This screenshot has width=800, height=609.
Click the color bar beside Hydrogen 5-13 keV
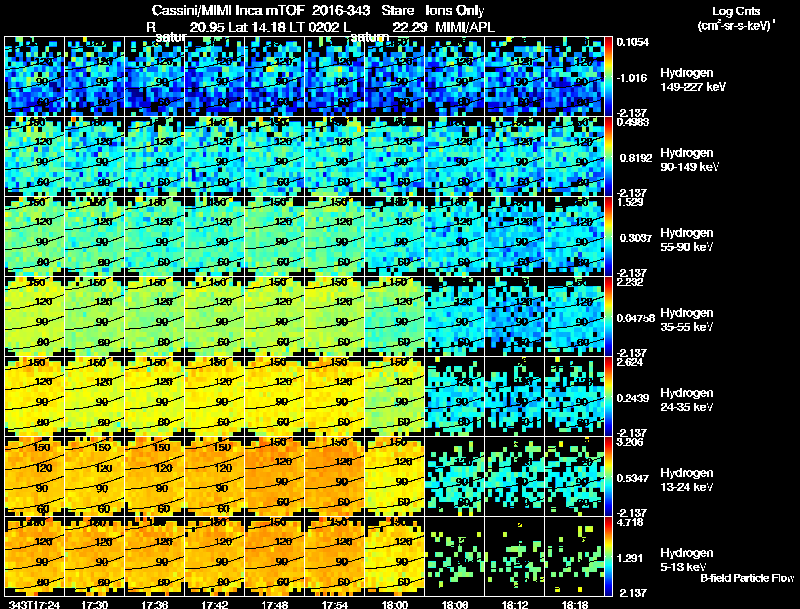click(608, 556)
